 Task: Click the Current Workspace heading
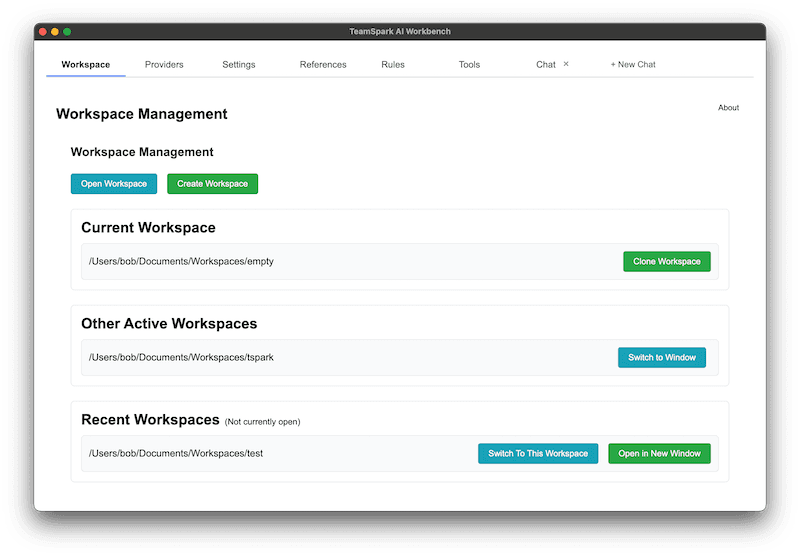pos(148,228)
